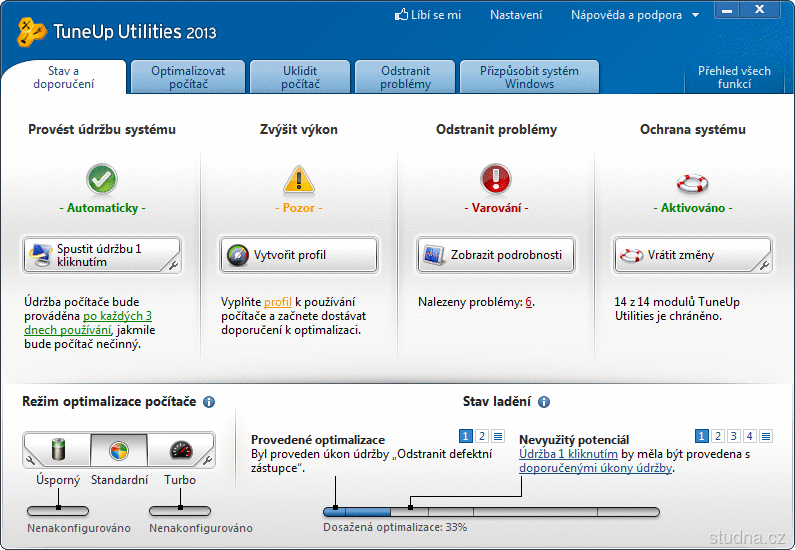Screen dimensions: 795x550
Task: Select Turbo speedometer mode
Action: point(181,450)
